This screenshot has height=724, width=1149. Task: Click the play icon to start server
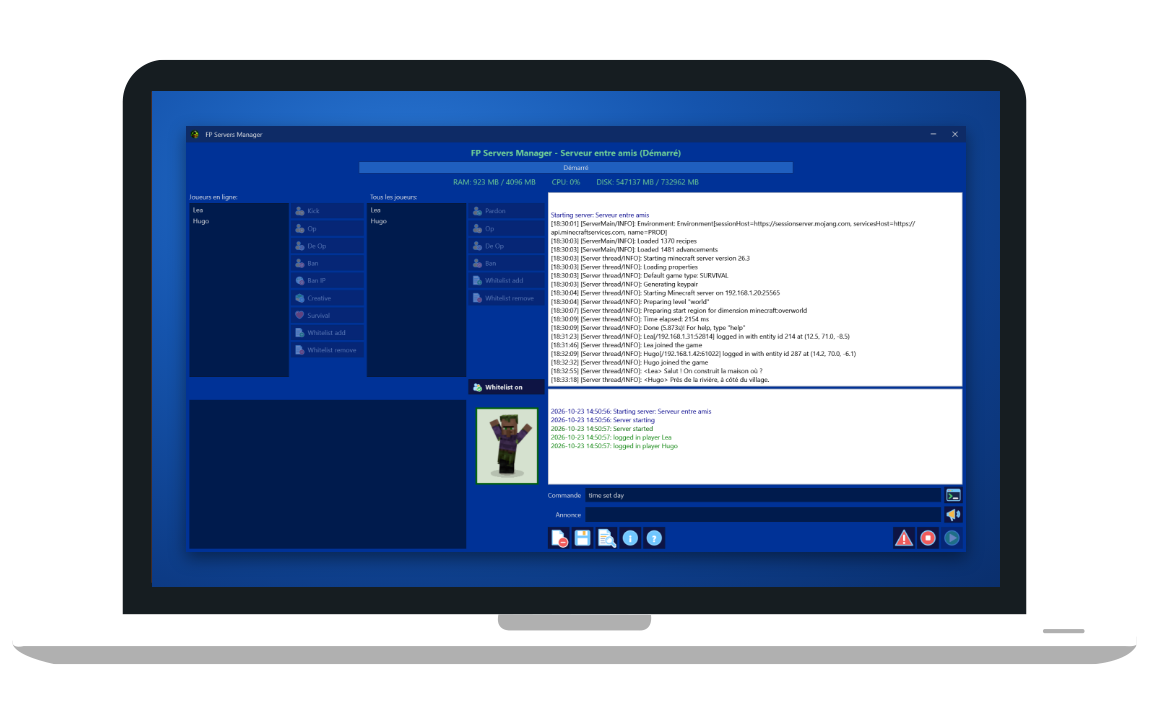952,539
